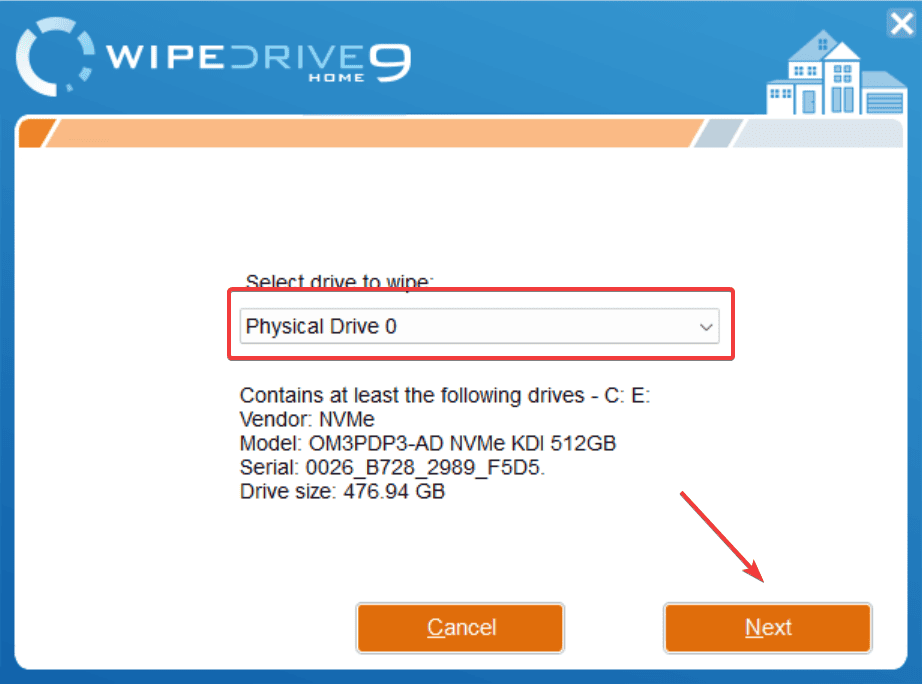Click the house illustration icon
922x684 pixels.
point(836,73)
